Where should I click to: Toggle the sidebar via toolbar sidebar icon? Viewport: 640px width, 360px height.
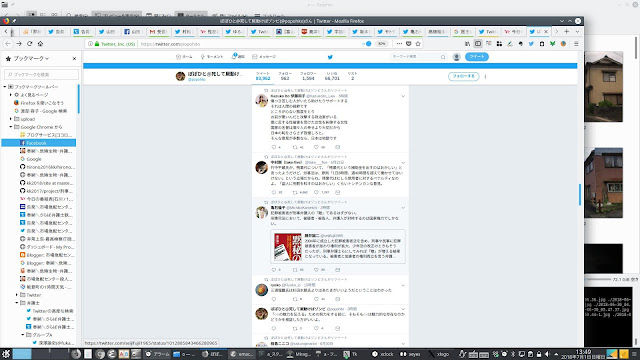(x=478, y=44)
